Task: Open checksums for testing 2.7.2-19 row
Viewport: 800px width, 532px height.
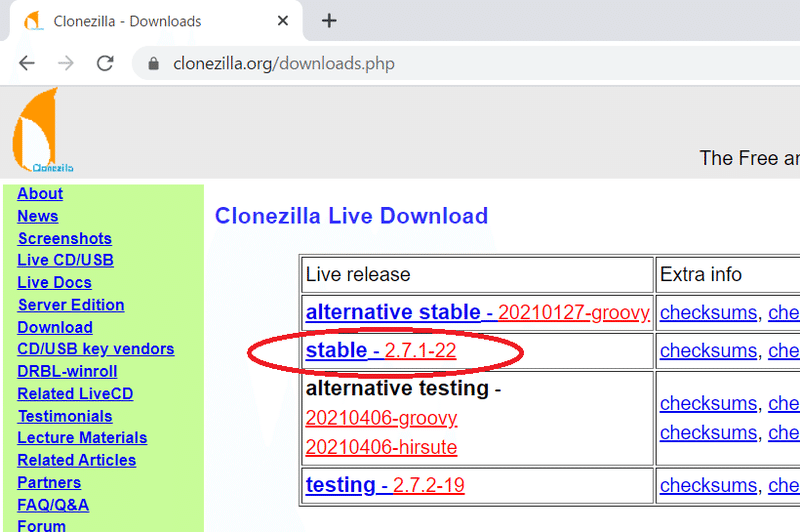Action: pos(708,486)
